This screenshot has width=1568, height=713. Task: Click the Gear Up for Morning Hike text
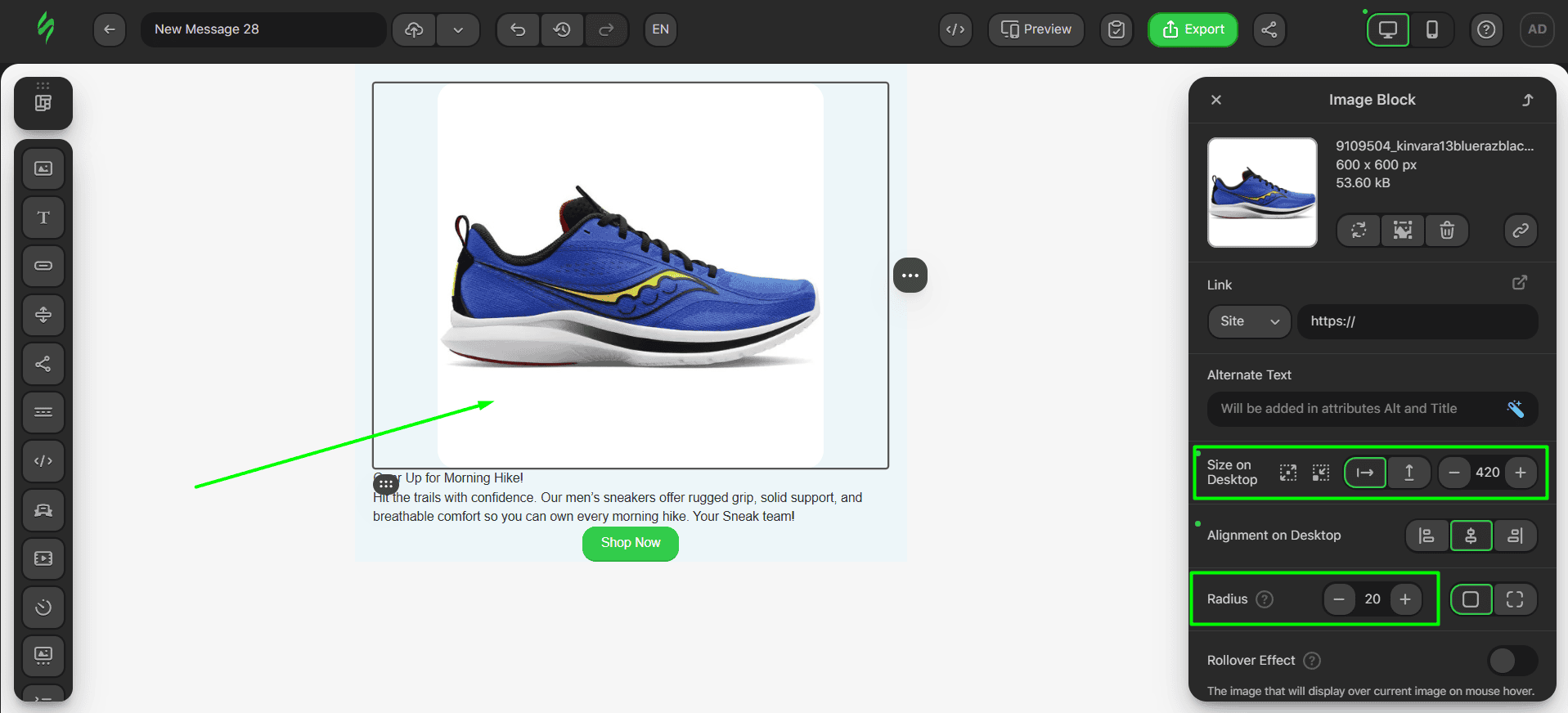[x=448, y=478]
